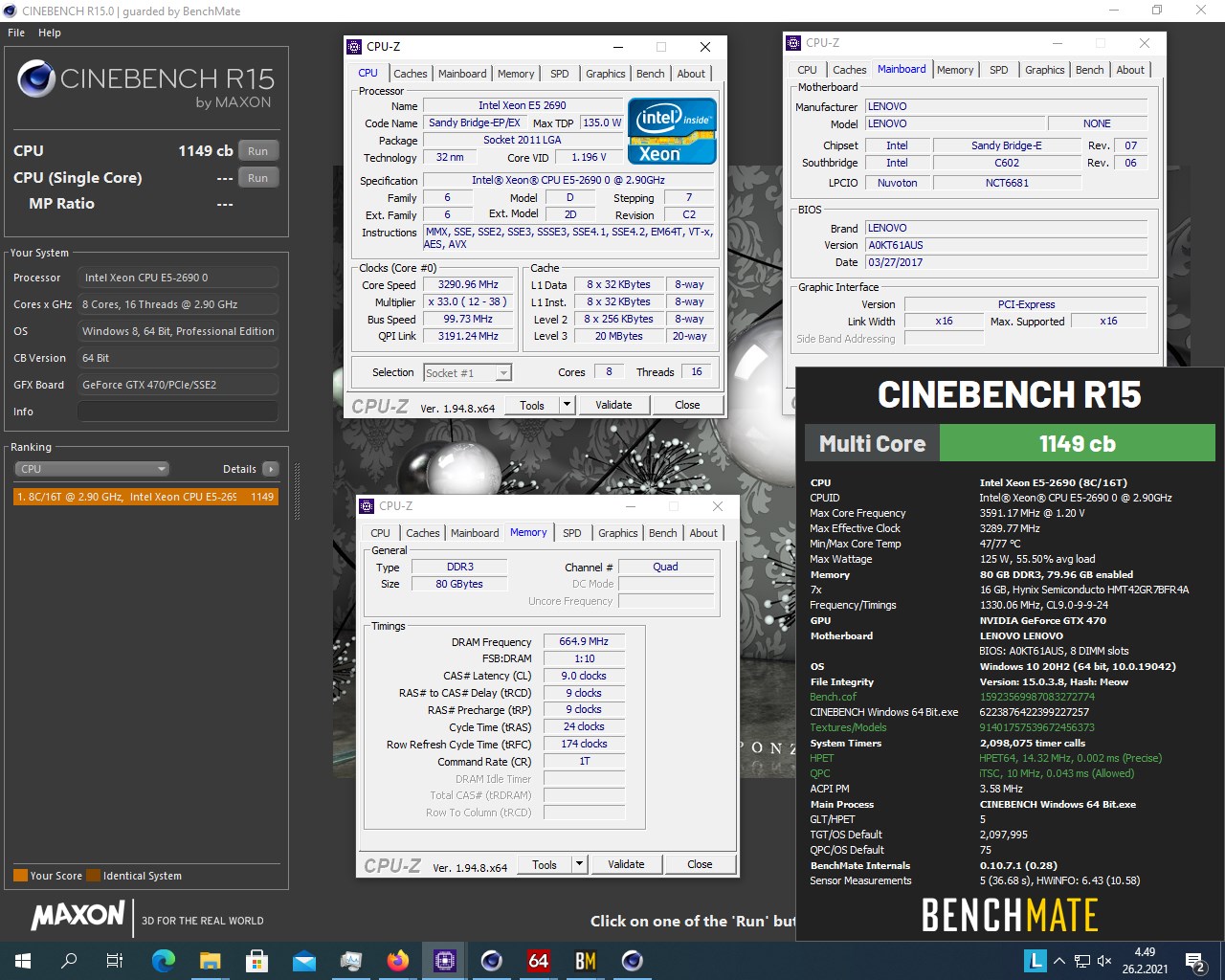Image resolution: width=1225 pixels, height=980 pixels.
Task: Switch to the Caches tab in the CPU window
Action: pyautogui.click(x=411, y=74)
